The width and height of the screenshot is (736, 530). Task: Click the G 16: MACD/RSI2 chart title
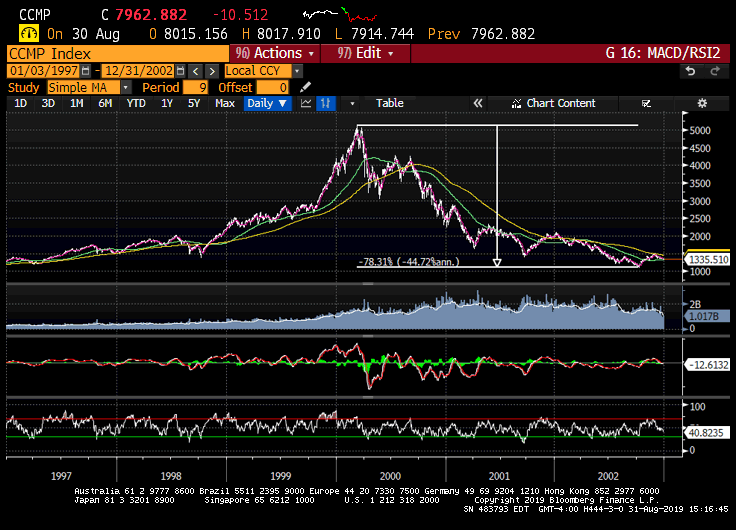click(x=662, y=53)
